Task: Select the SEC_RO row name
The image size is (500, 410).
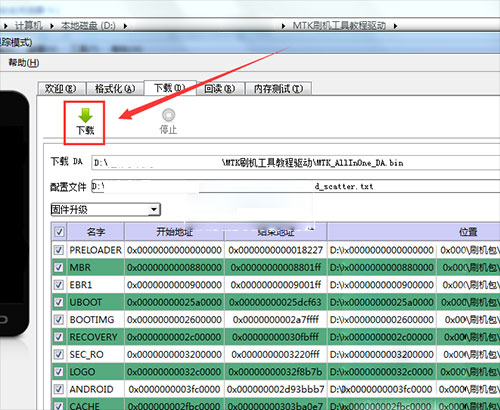Action: pos(86,354)
